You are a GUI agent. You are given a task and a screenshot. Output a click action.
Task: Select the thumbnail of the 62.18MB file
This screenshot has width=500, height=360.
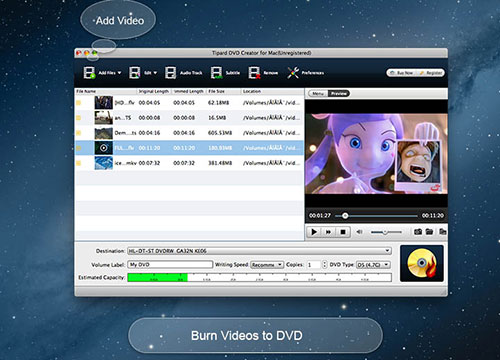(x=104, y=103)
